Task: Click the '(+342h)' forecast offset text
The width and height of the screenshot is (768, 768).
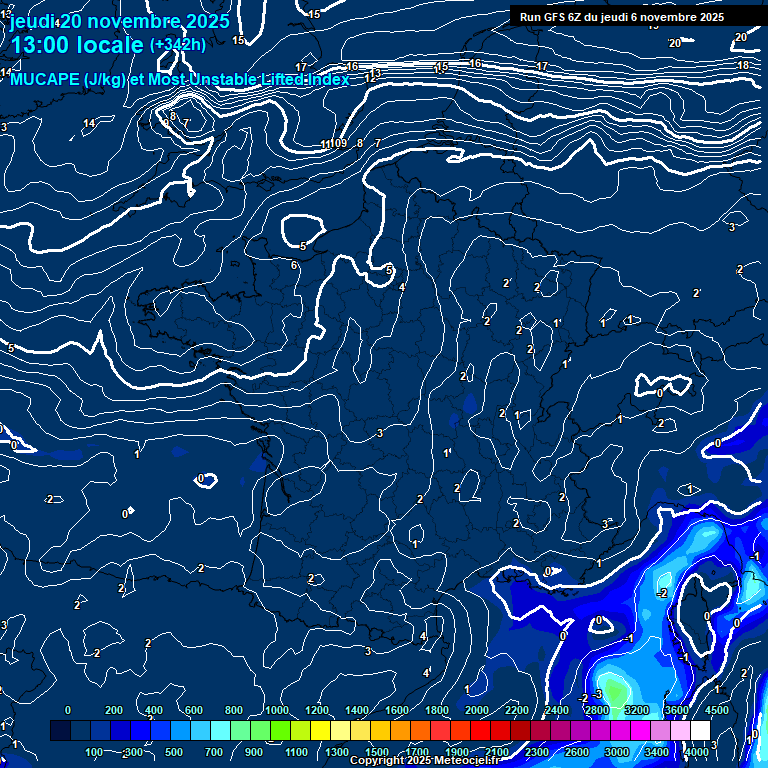Action: coord(177,45)
